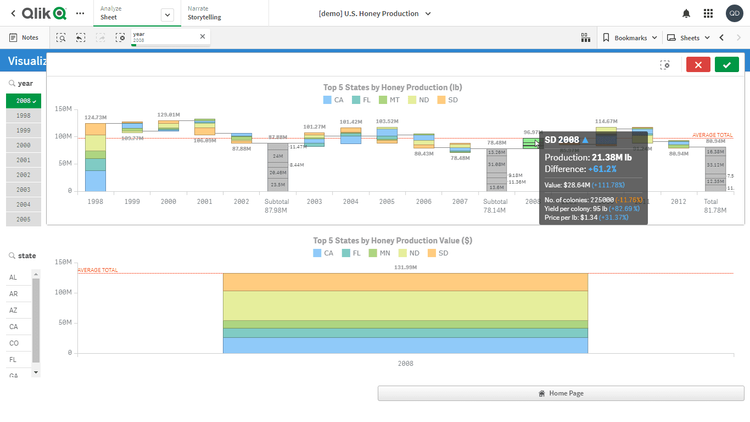
Task: Cancel selection with the red X button
Action: [x=698, y=65]
